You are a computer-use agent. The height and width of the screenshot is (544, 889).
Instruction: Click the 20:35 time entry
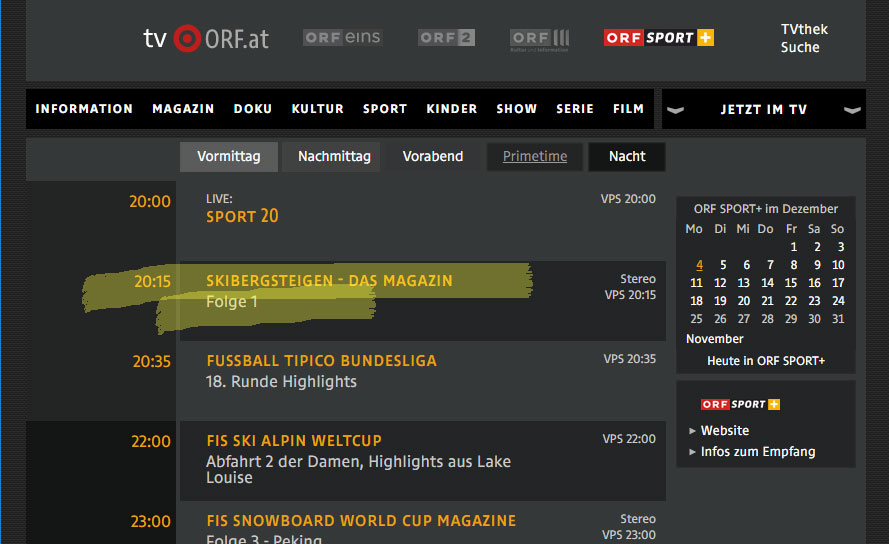[x=151, y=361]
